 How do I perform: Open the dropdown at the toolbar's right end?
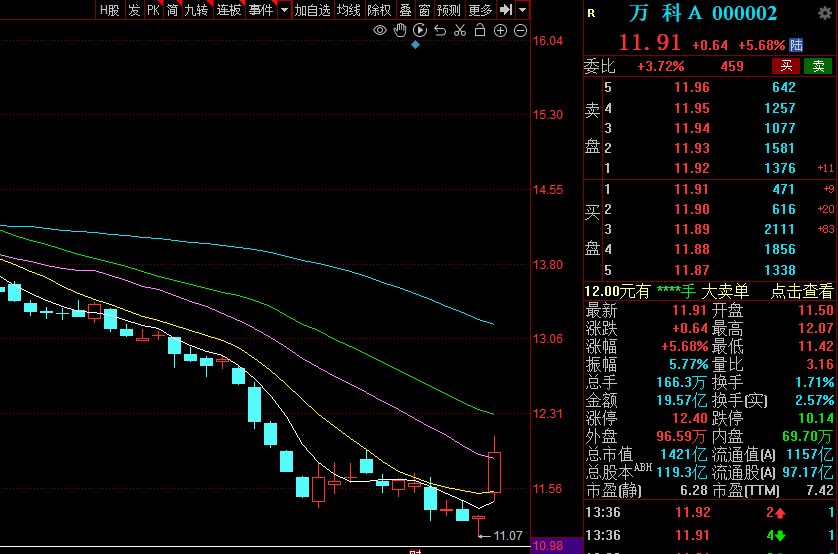tap(523, 10)
